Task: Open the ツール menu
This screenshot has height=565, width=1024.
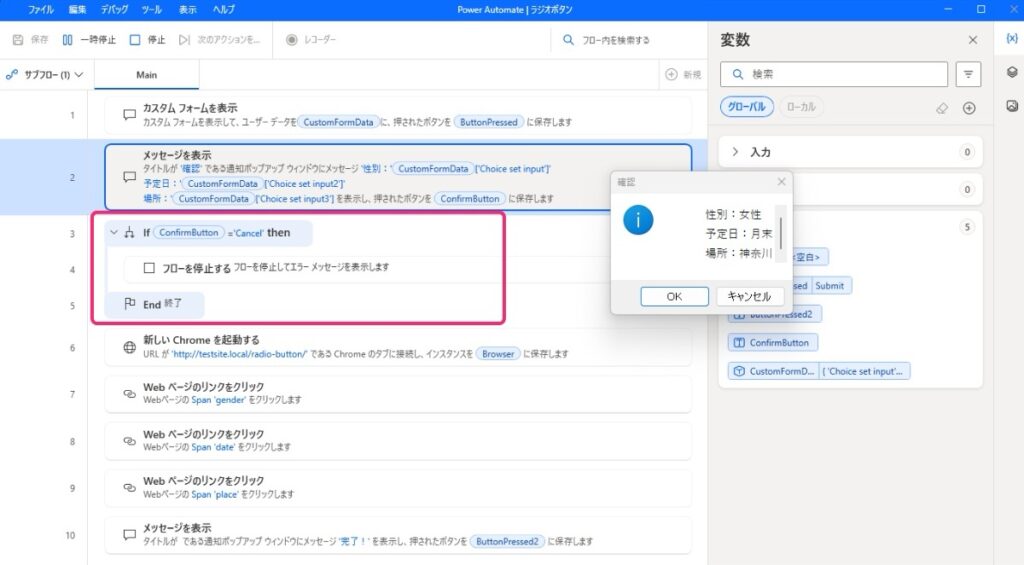Action: point(152,9)
